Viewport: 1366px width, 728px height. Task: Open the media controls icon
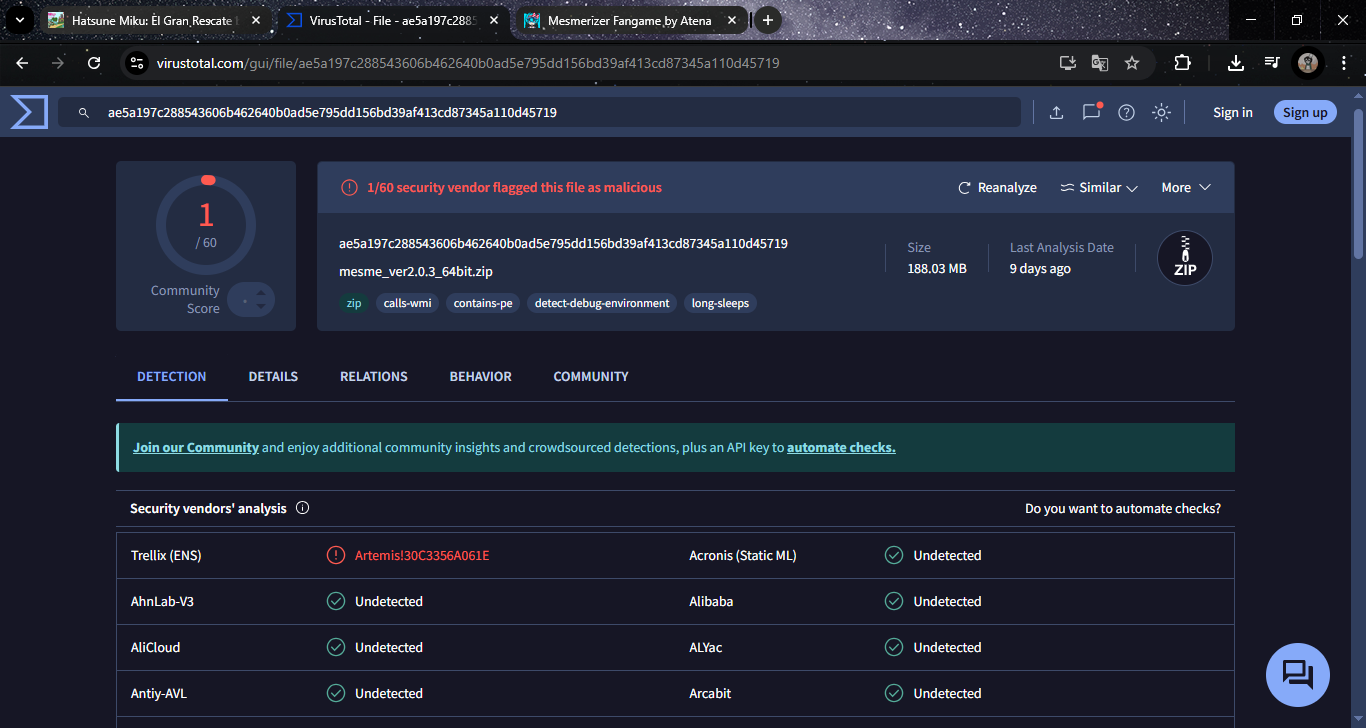coord(1272,63)
